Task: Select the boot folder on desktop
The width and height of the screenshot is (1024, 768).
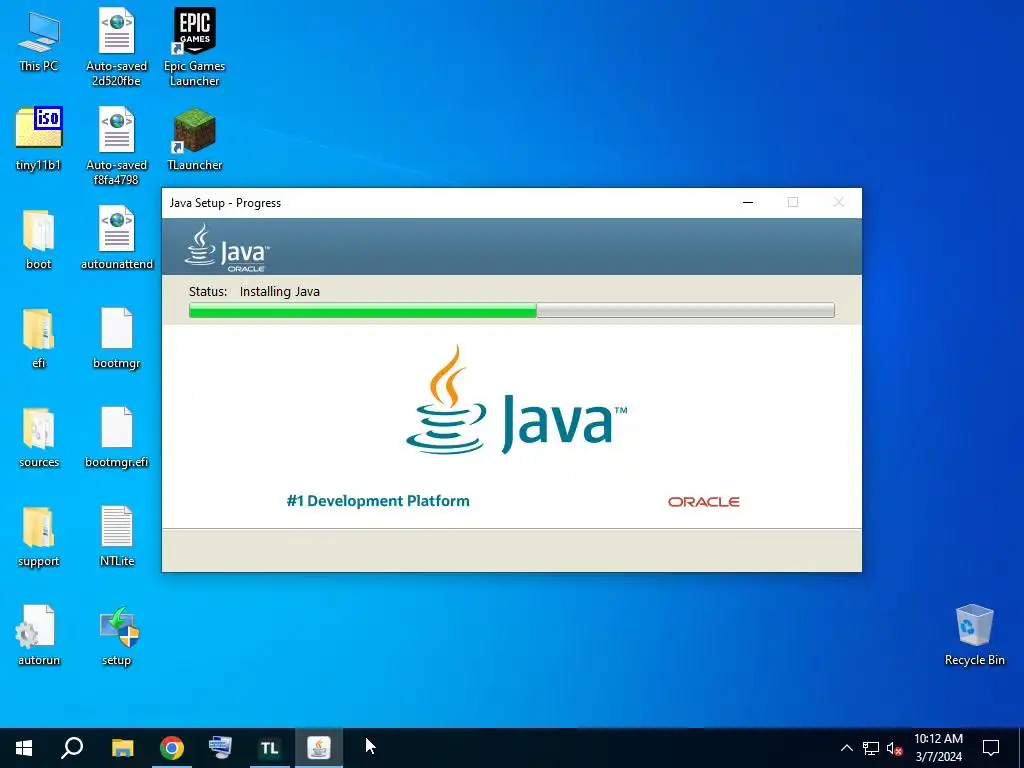Action: (39, 238)
